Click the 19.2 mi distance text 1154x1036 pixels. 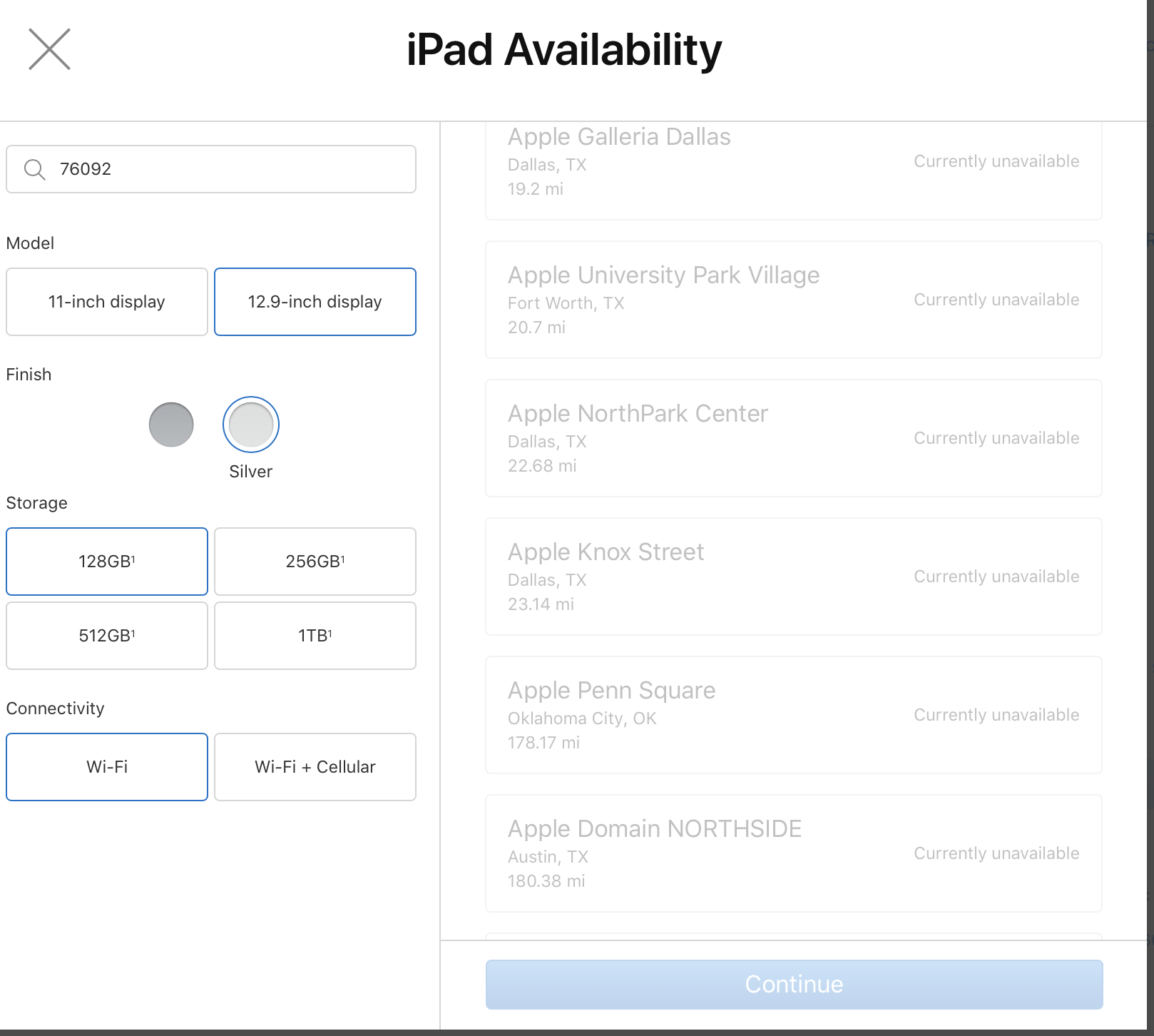pyautogui.click(x=536, y=189)
